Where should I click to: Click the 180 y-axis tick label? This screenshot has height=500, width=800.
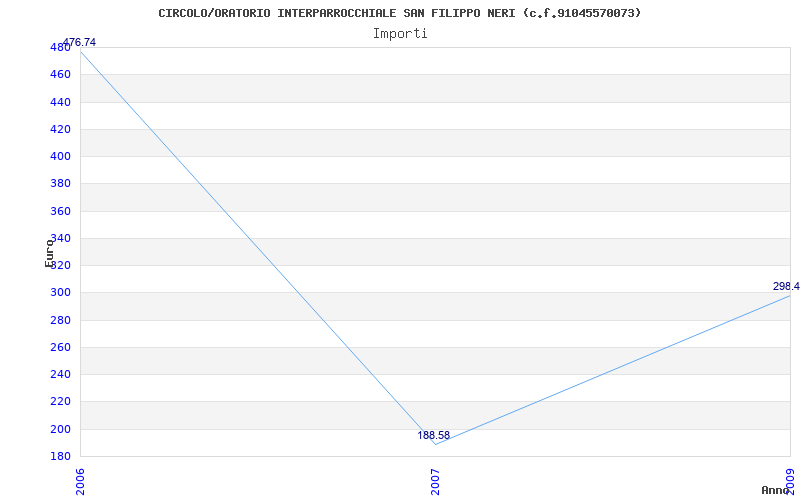[60, 456]
